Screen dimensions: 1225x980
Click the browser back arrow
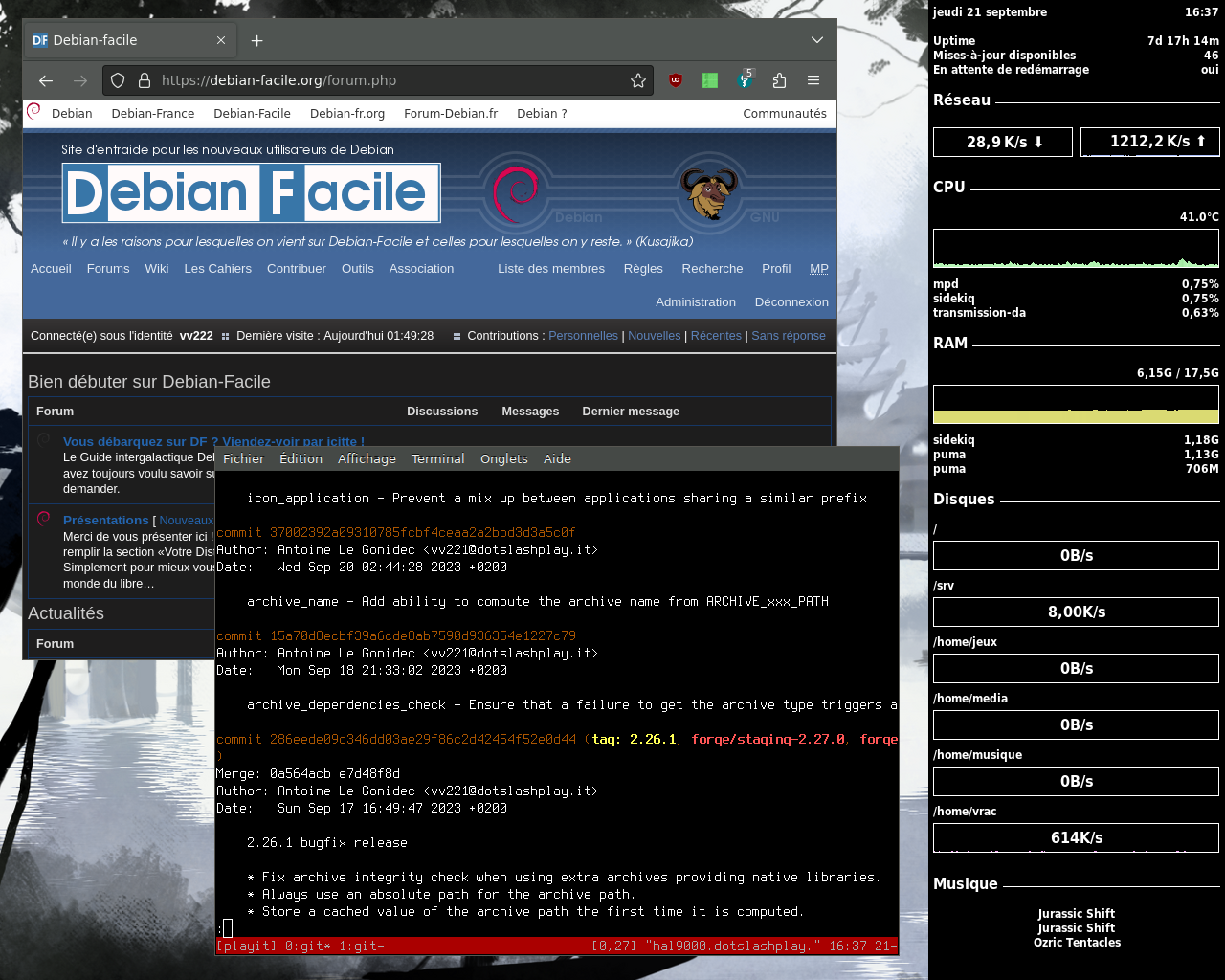pyautogui.click(x=46, y=80)
